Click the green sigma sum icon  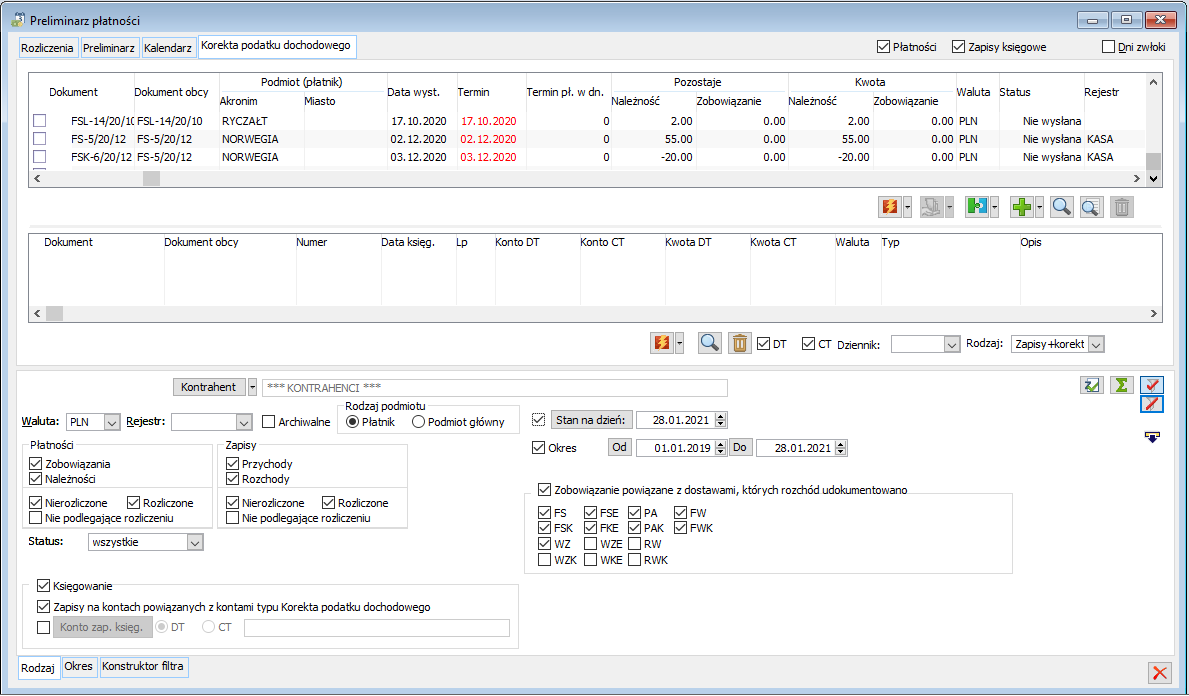coord(1121,385)
